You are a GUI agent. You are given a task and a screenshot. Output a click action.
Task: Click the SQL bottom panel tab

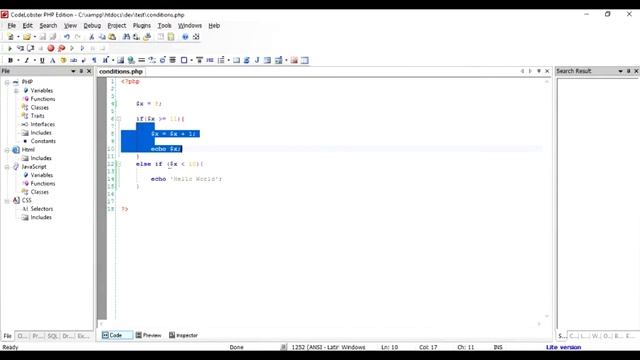click(x=53, y=336)
